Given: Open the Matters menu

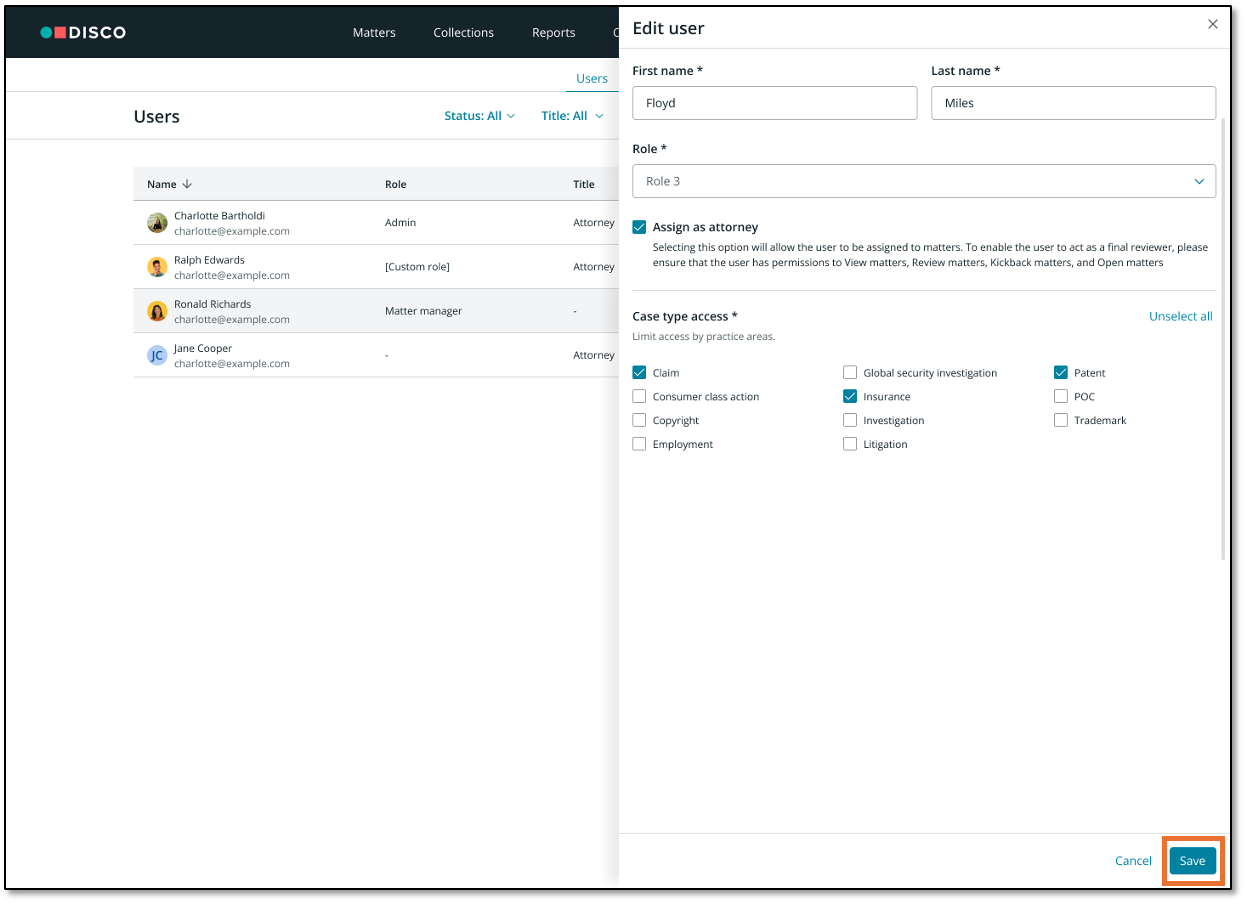Looking at the screenshot, I should tap(374, 33).
